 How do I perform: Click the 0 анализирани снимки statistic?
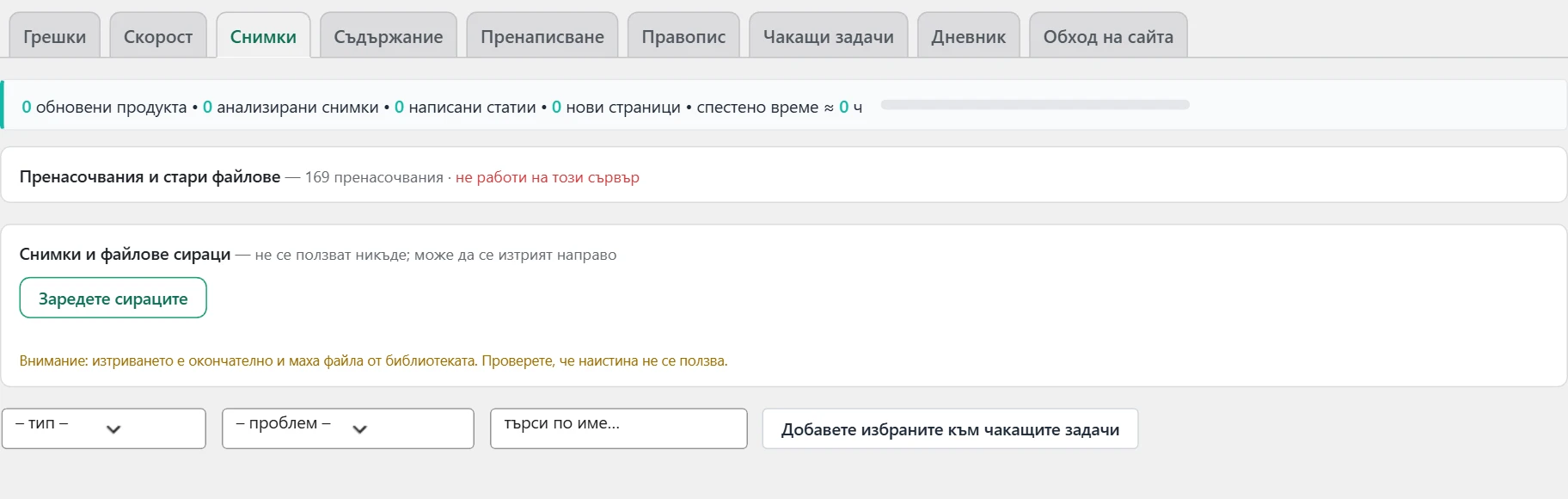291,107
